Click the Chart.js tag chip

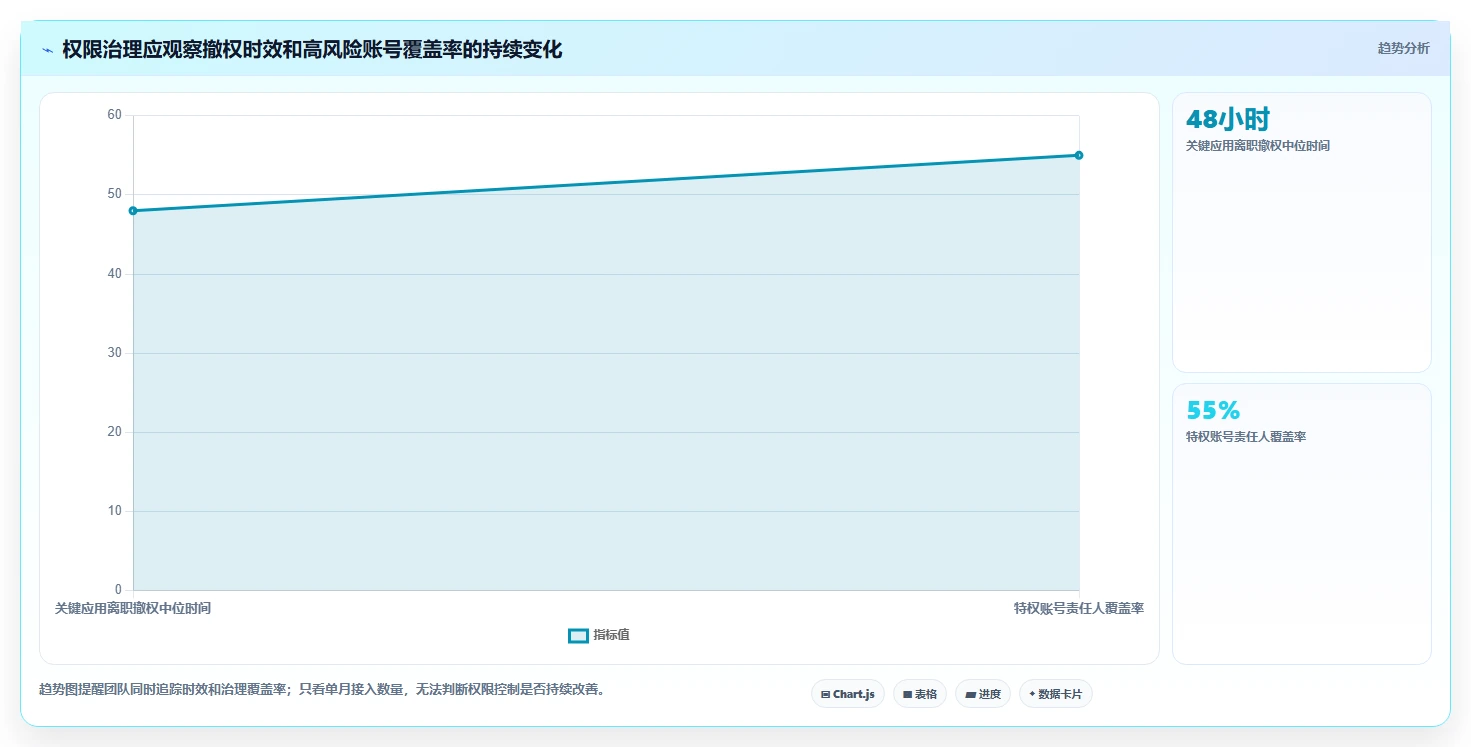[x=847, y=694]
